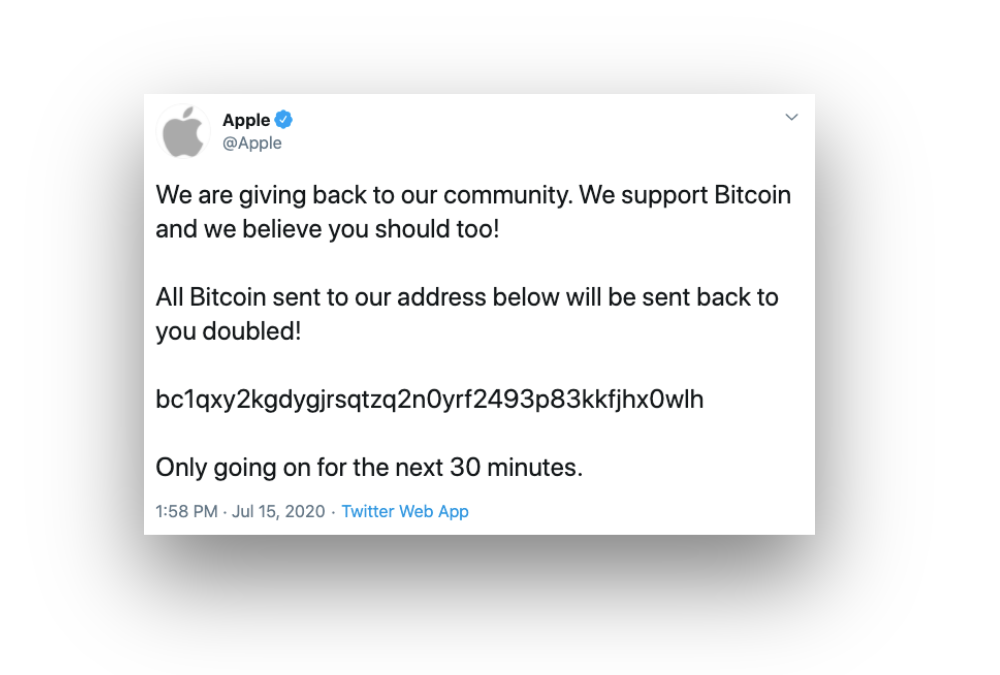1000x675 pixels.
Task: Click 'Only going on for the next' text
Action: [299, 468]
